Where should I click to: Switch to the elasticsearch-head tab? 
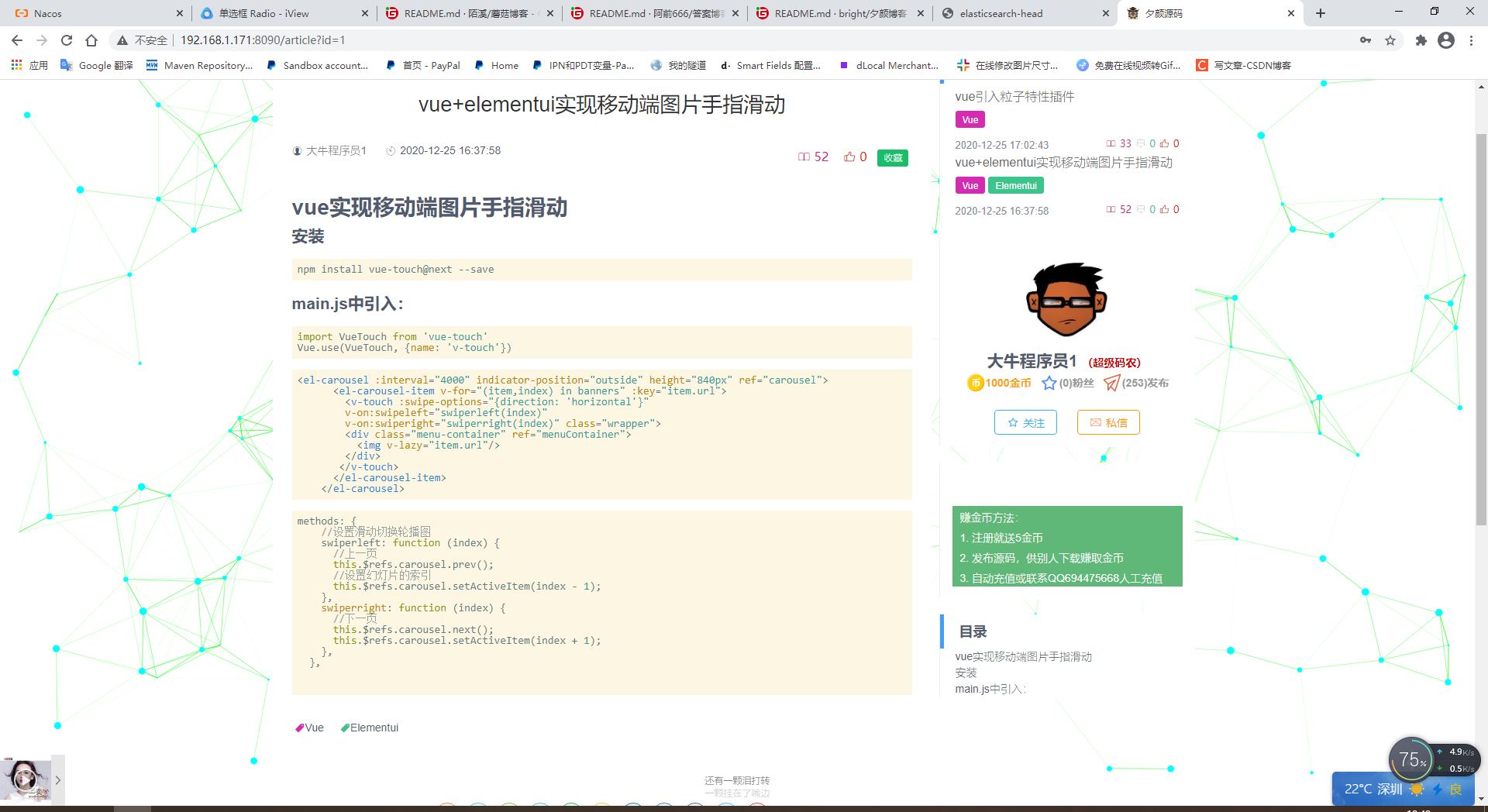[1023, 13]
